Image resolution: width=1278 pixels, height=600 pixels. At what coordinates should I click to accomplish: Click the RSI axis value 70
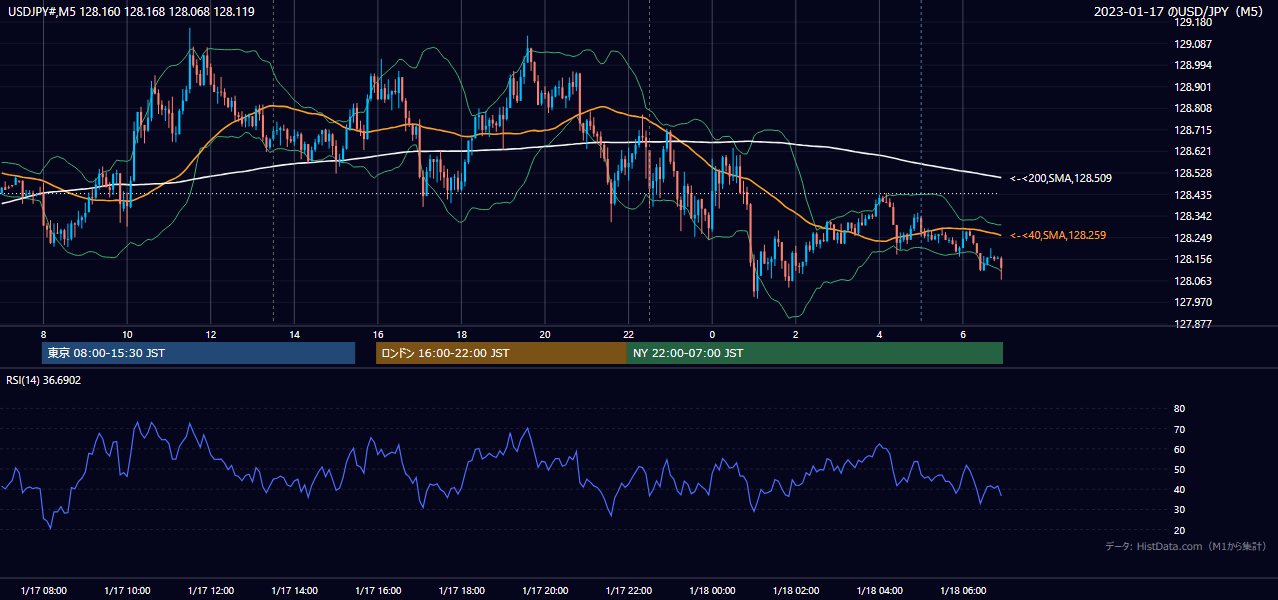(x=1180, y=429)
